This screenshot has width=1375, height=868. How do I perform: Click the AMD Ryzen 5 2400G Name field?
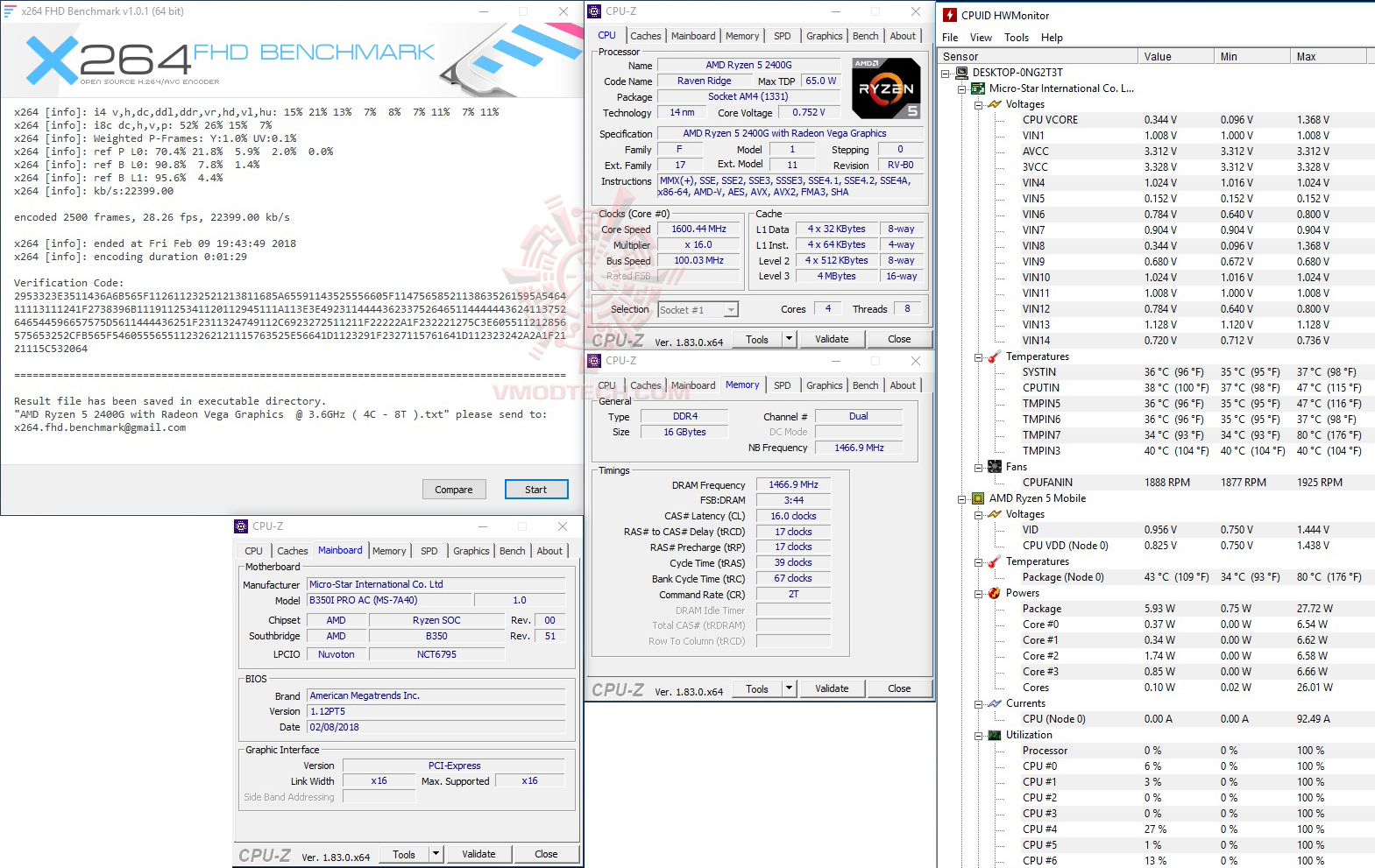(x=748, y=65)
